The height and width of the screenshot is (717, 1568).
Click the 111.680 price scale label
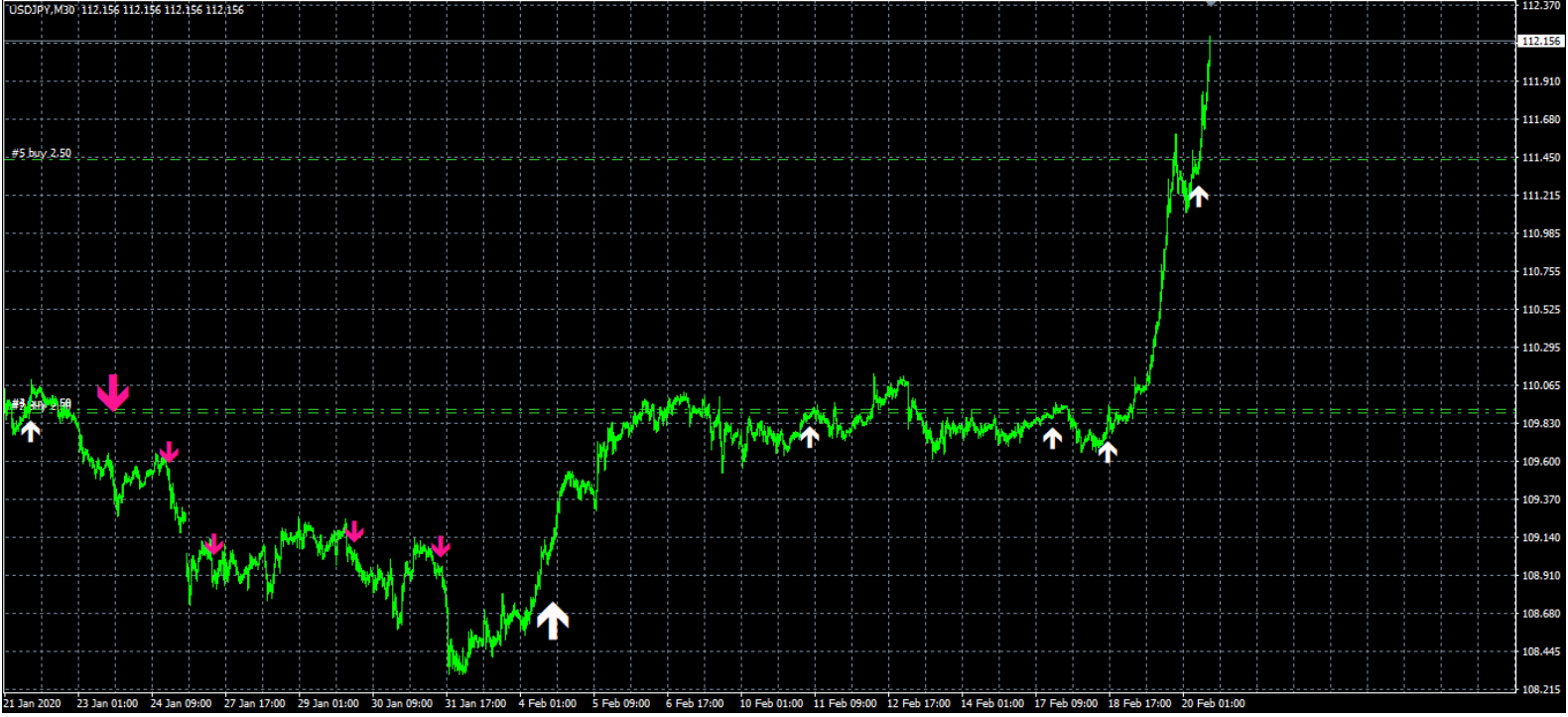pos(1541,119)
